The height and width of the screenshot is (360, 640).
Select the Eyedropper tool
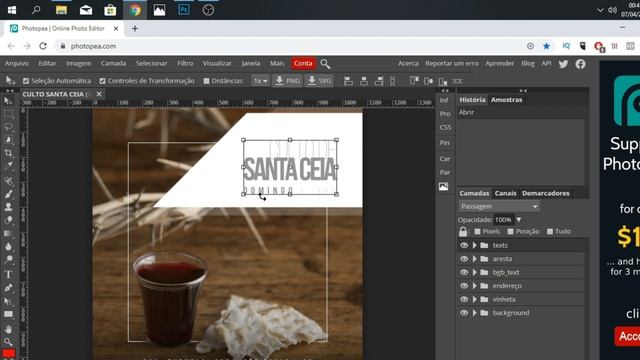(x=8, y=166)
